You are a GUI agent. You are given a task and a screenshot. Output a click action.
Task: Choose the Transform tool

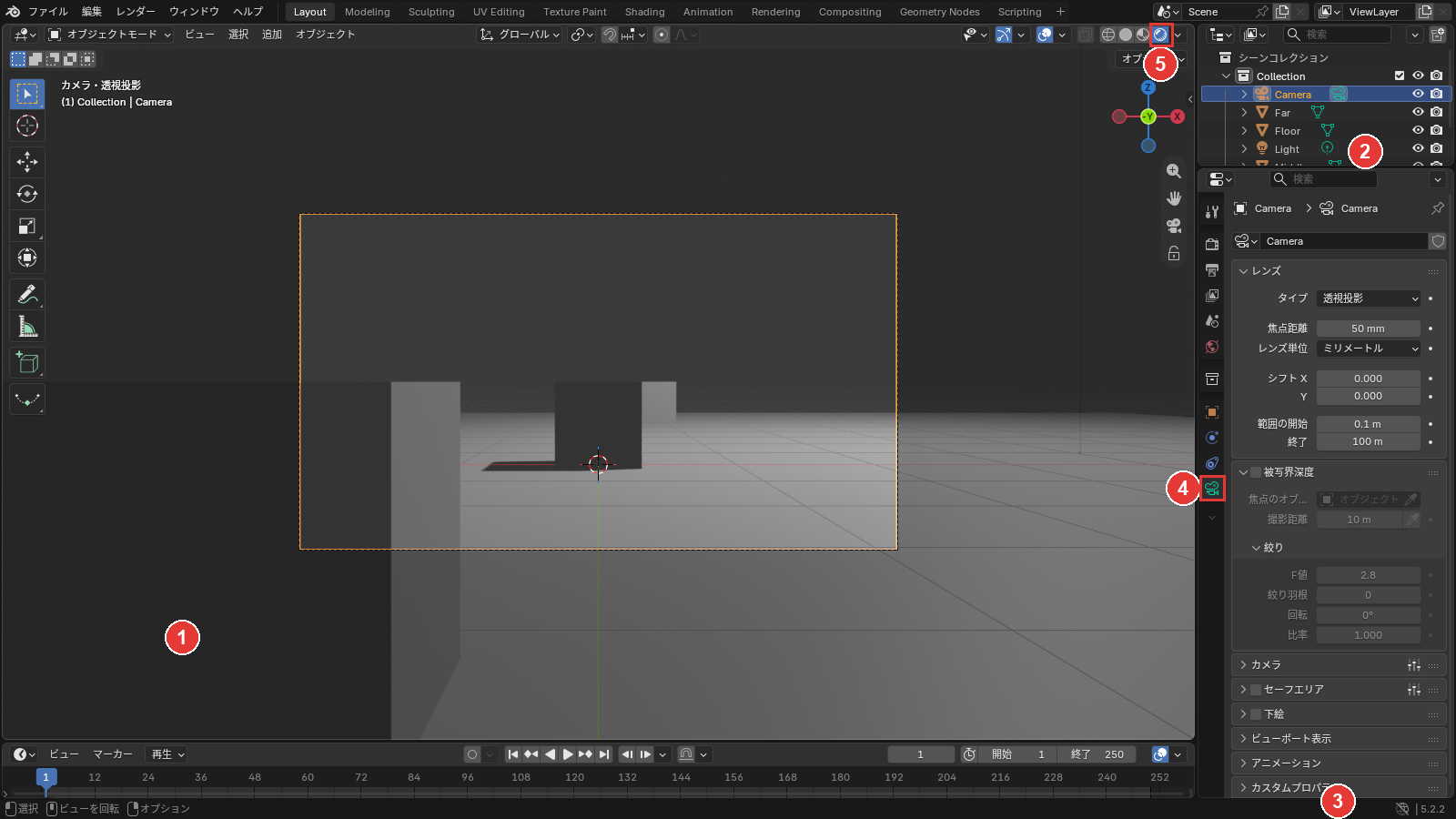tap(27, 258)
